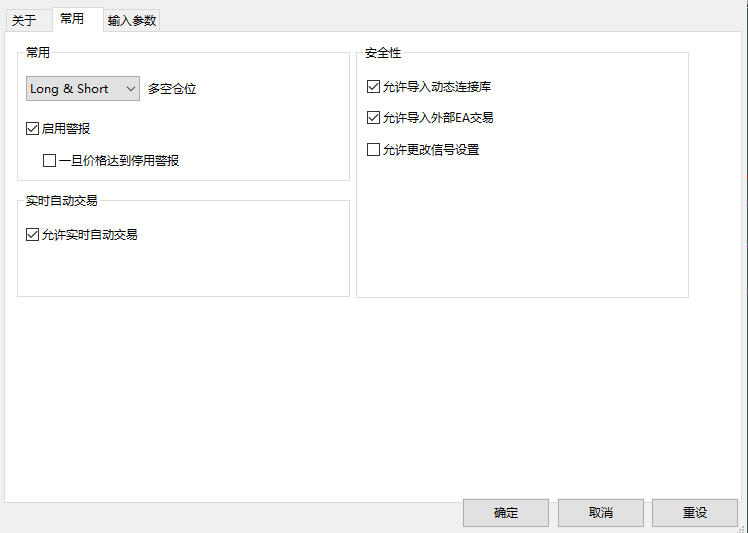Switch to the 关于 tab

pos(24,20)
